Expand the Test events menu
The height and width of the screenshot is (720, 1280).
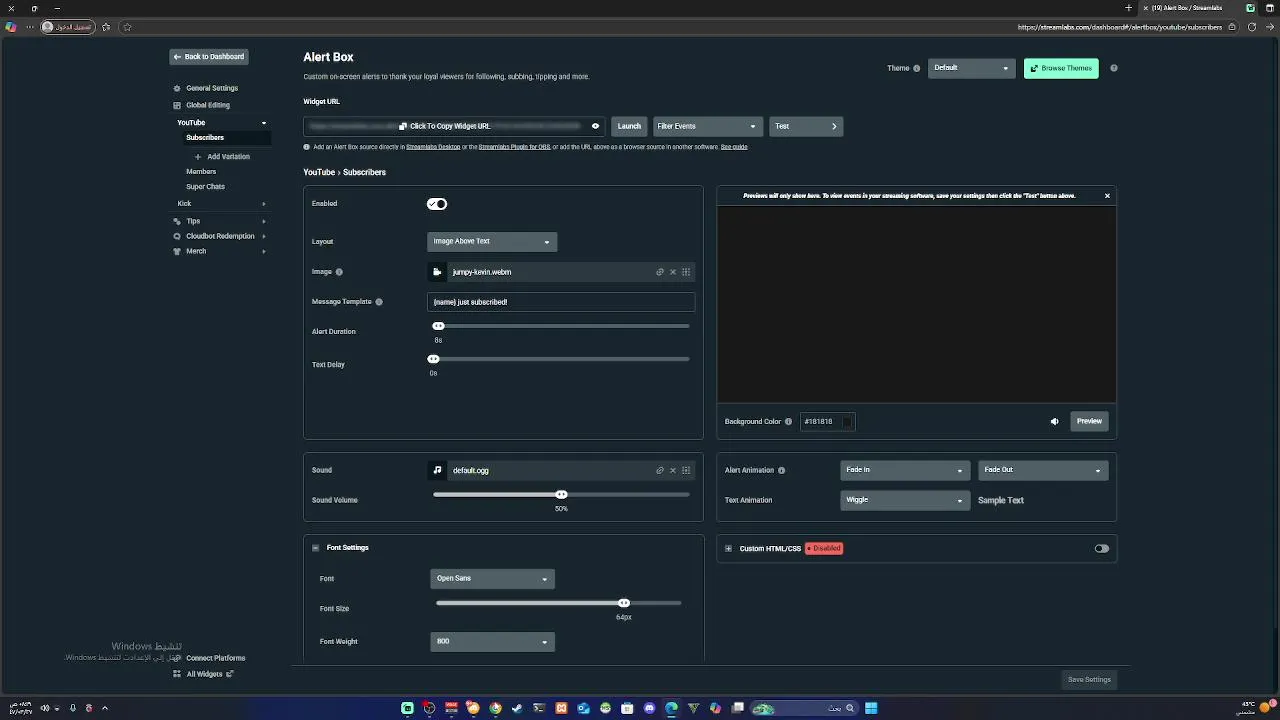point(806,126)
